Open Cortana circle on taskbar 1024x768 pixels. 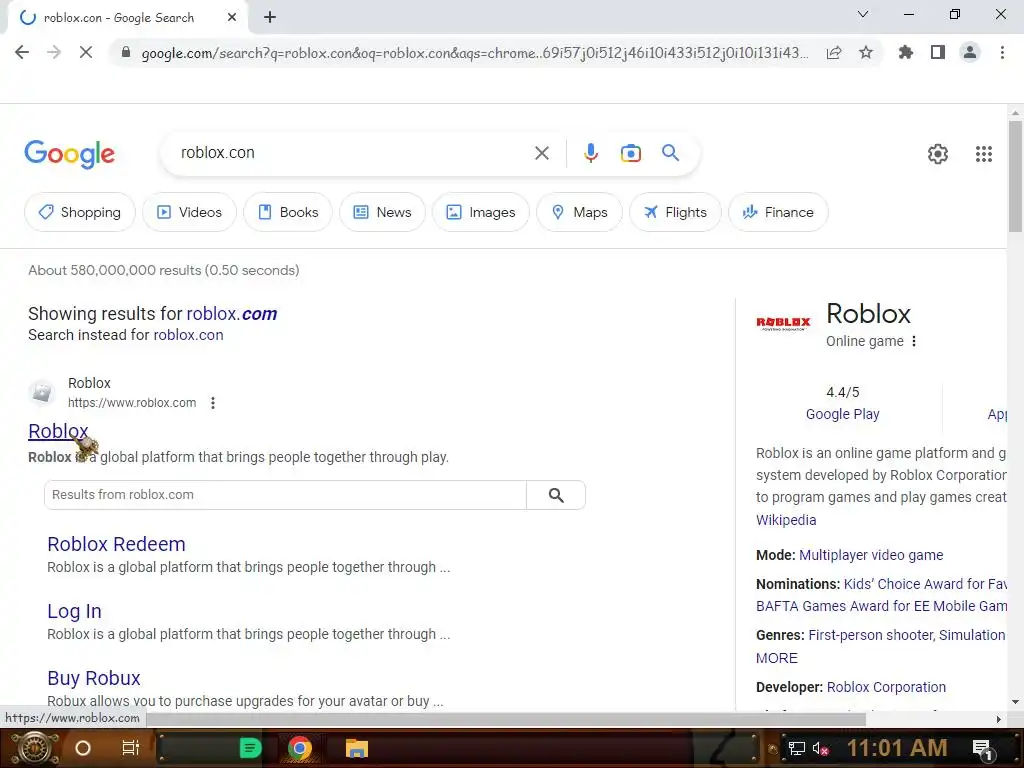(83, 748)
